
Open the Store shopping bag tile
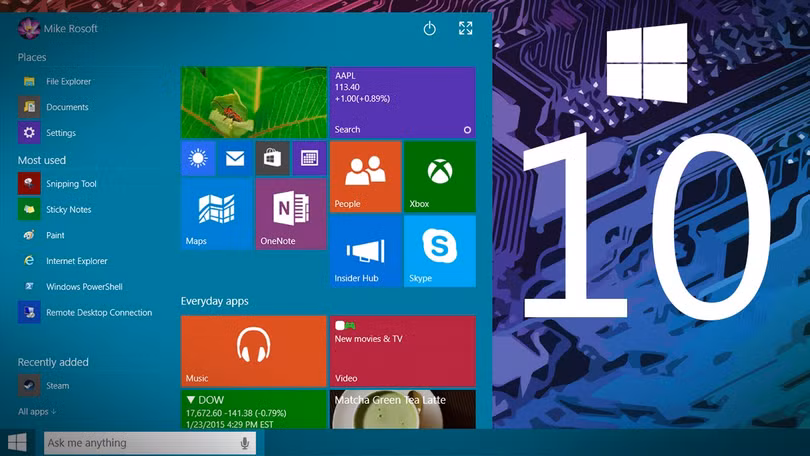(x=272, y=158)
